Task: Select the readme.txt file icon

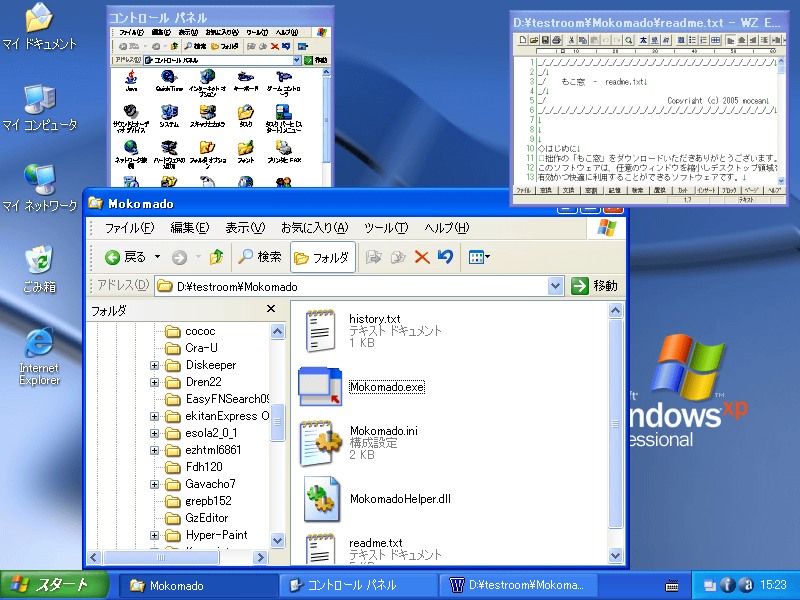Action: point(320,549)
